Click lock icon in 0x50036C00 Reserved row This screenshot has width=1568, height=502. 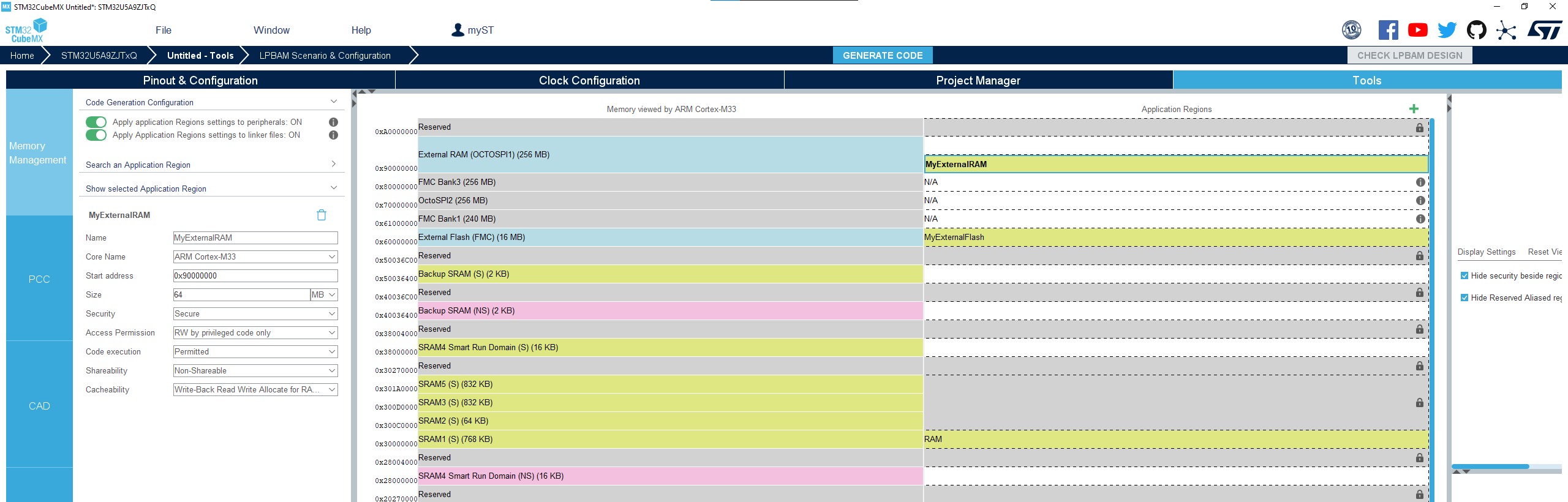1420,255
